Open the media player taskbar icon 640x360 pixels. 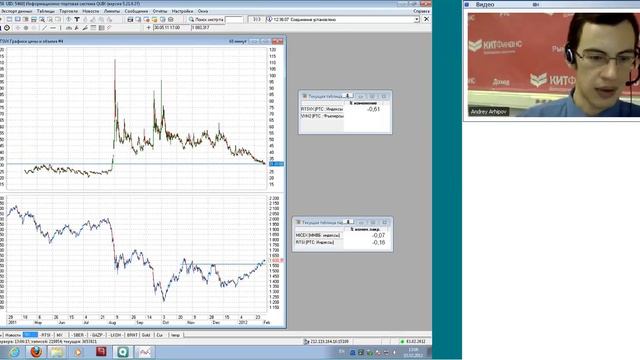[x=78, y=352]
